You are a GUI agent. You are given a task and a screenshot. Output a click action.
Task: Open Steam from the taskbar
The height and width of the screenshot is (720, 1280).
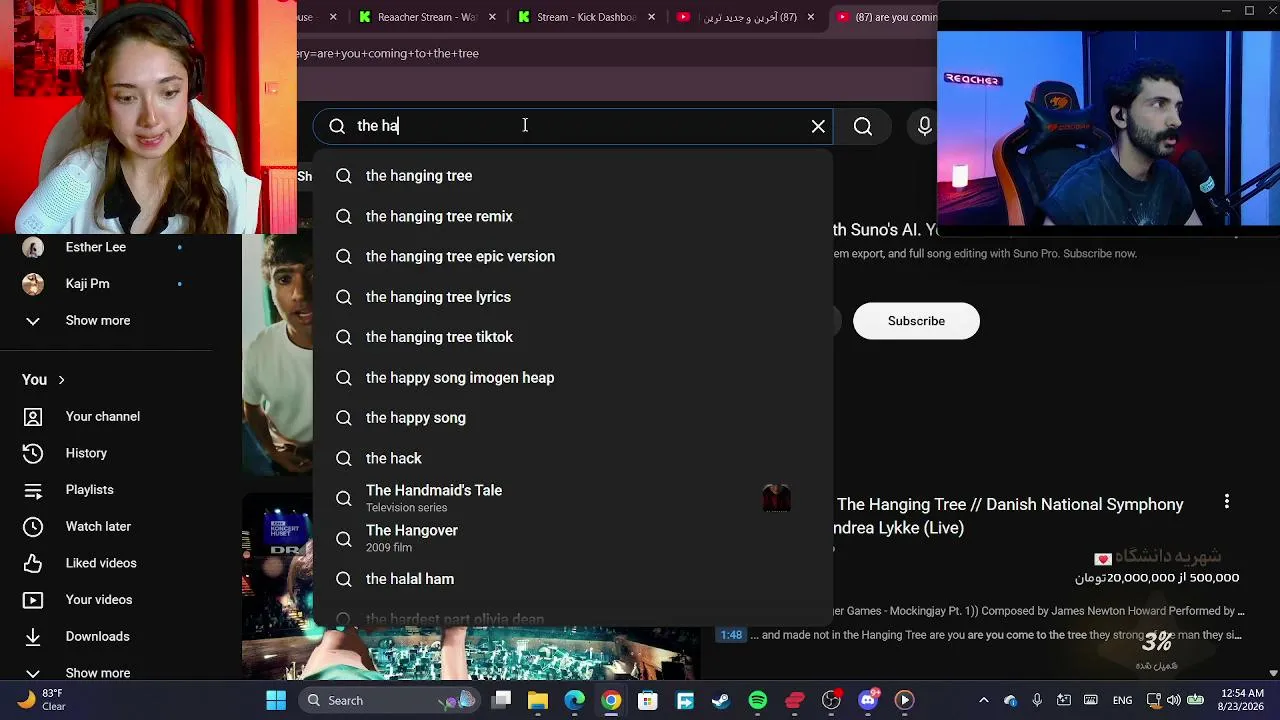point(721,700)
